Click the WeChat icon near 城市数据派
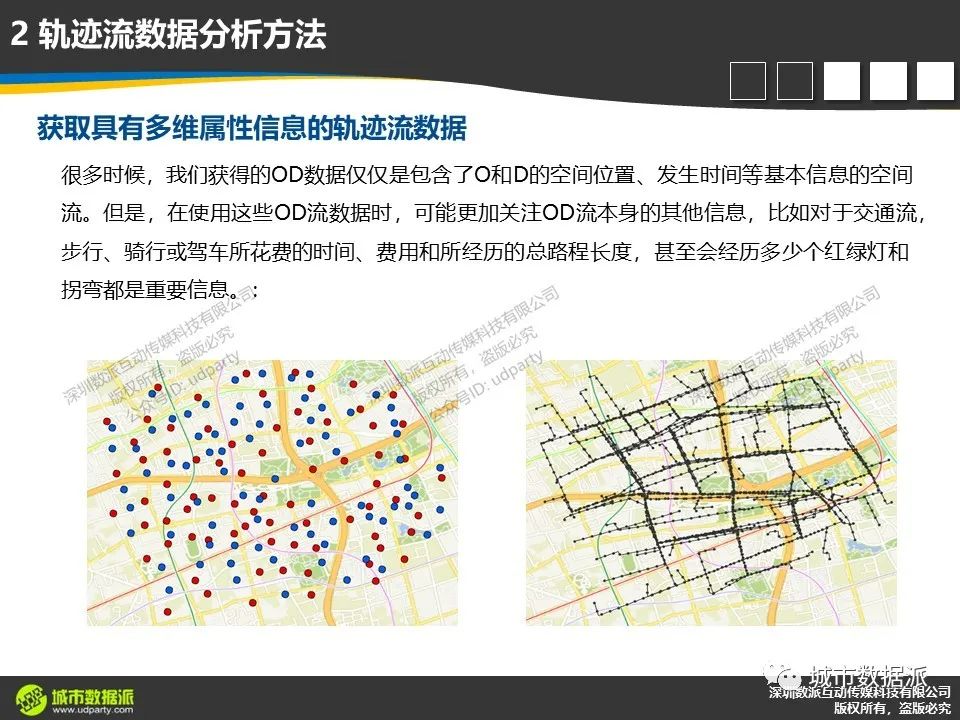Viewport: 960px width, 720px height. tap(782, 675)
